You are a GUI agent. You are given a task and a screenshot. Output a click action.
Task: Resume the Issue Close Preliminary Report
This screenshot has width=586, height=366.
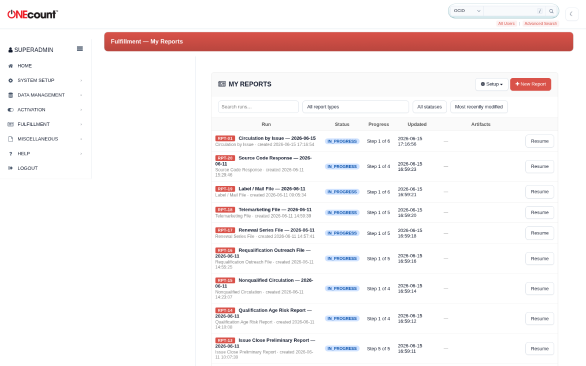click(539, 348)
